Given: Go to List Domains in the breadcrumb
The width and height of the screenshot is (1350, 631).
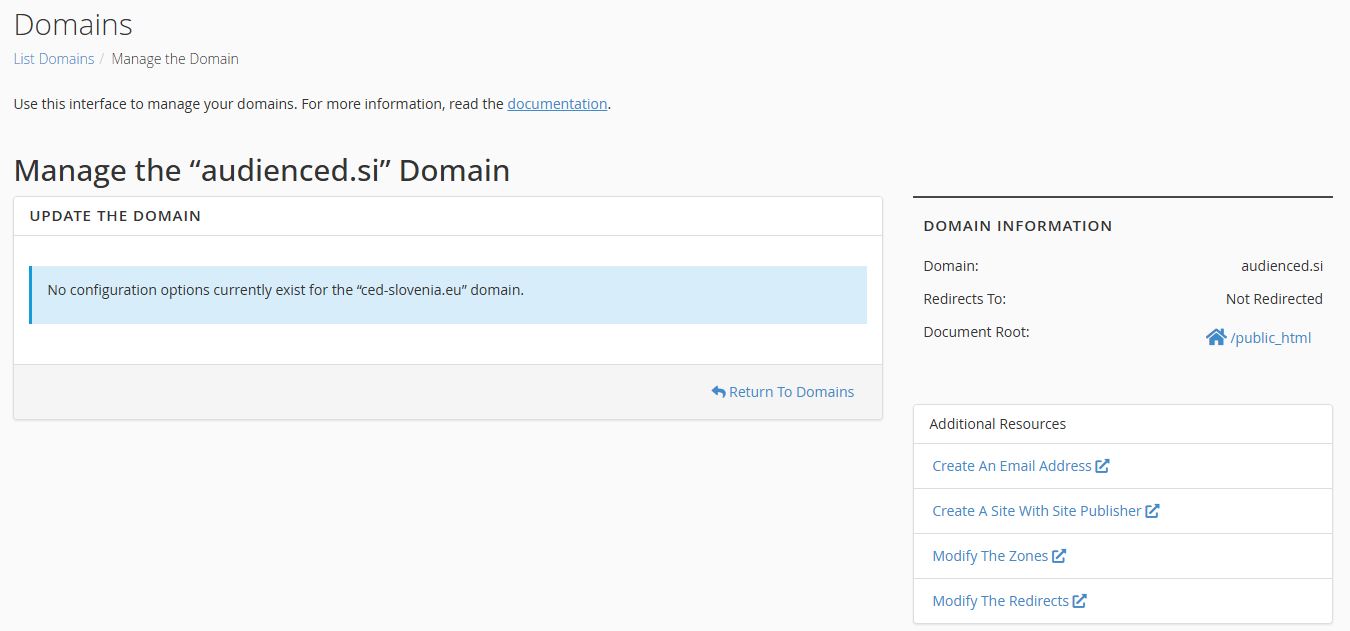Looking at the screenshot, I should pyautogui.click(x=54, y=59).
